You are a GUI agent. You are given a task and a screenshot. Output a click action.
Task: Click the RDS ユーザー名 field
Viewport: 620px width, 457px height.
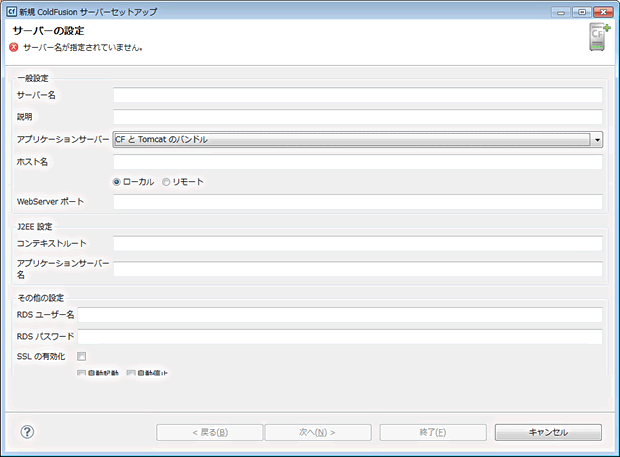point(340,315)
